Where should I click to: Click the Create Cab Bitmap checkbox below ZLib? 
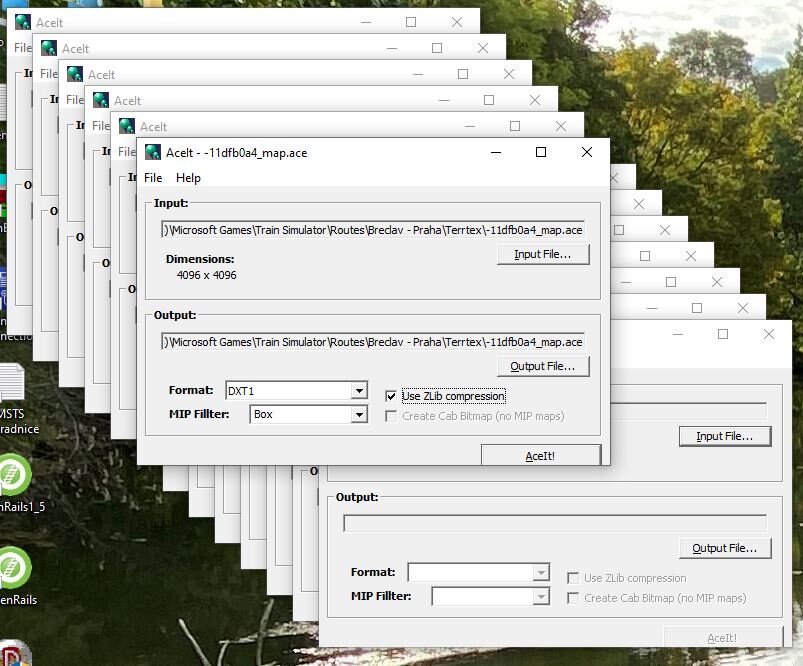pyautogui.click(x=391, y=416)
